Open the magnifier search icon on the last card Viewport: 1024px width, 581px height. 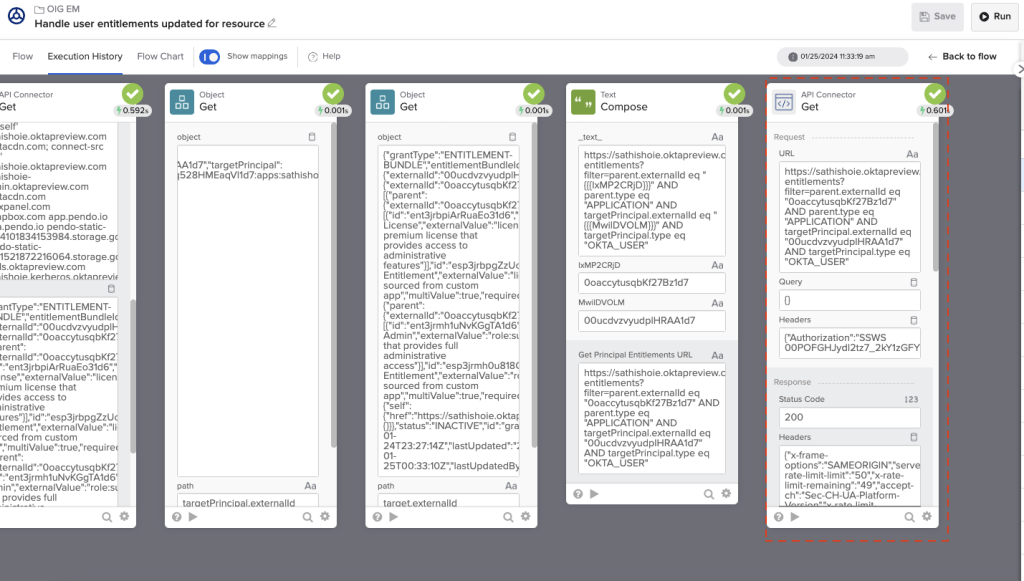click(x=909, y=517)
